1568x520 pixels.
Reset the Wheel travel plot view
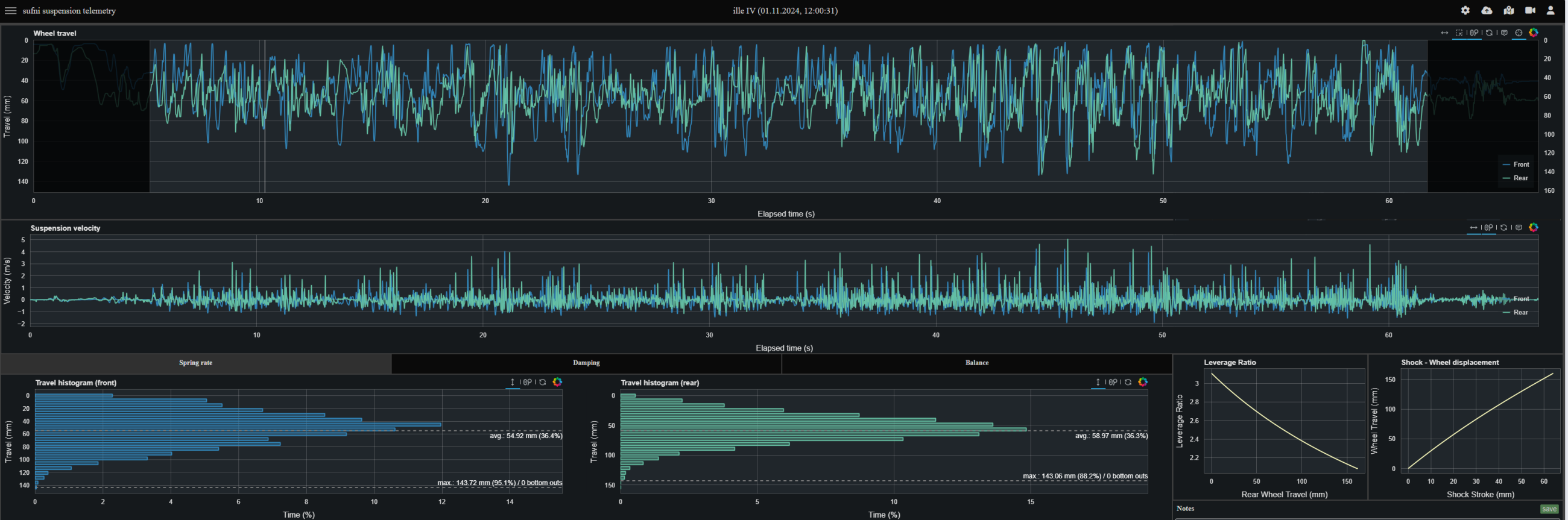tap(1490, 33)
